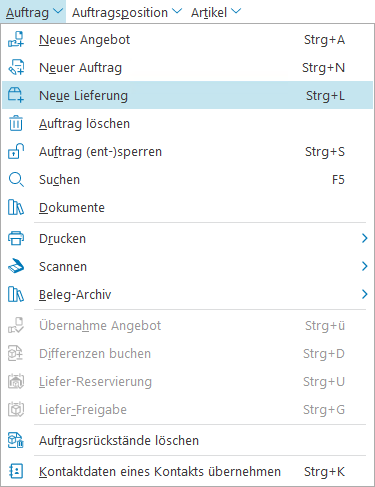Open the Auftragsposition dropdown menu
375x487 pixels.
(x=127, y=12)
